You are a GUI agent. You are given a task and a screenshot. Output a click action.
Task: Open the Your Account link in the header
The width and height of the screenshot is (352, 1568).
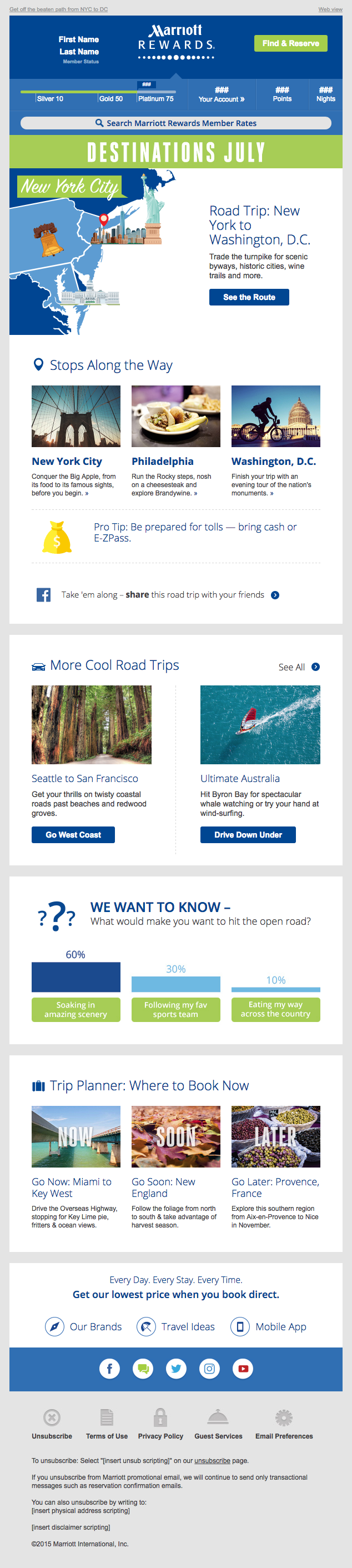click(x=222, y=99)
